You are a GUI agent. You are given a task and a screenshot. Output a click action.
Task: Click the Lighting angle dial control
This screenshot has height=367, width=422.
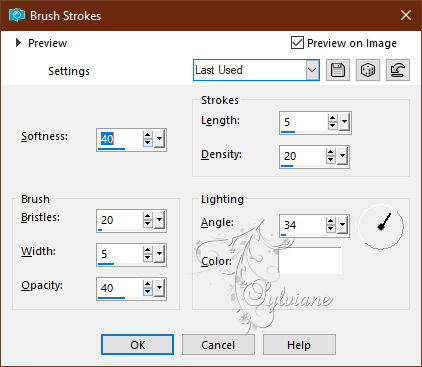[x=381, y=226]
